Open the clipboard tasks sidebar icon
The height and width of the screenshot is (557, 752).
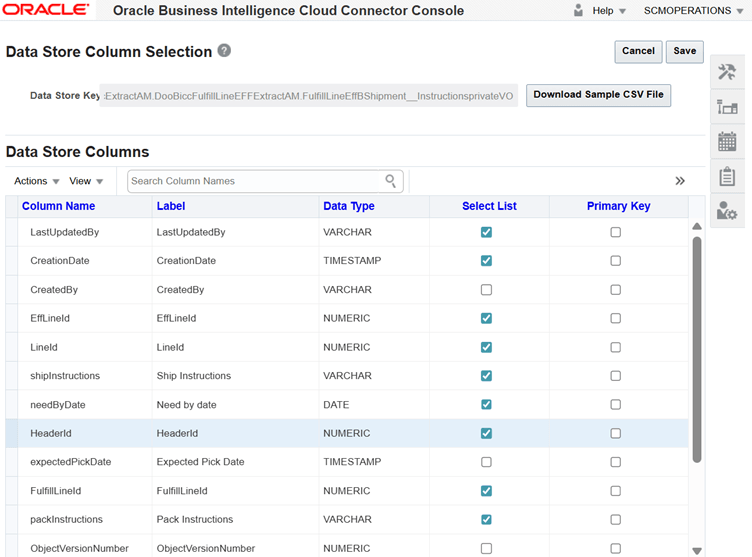tap(727, 176)
